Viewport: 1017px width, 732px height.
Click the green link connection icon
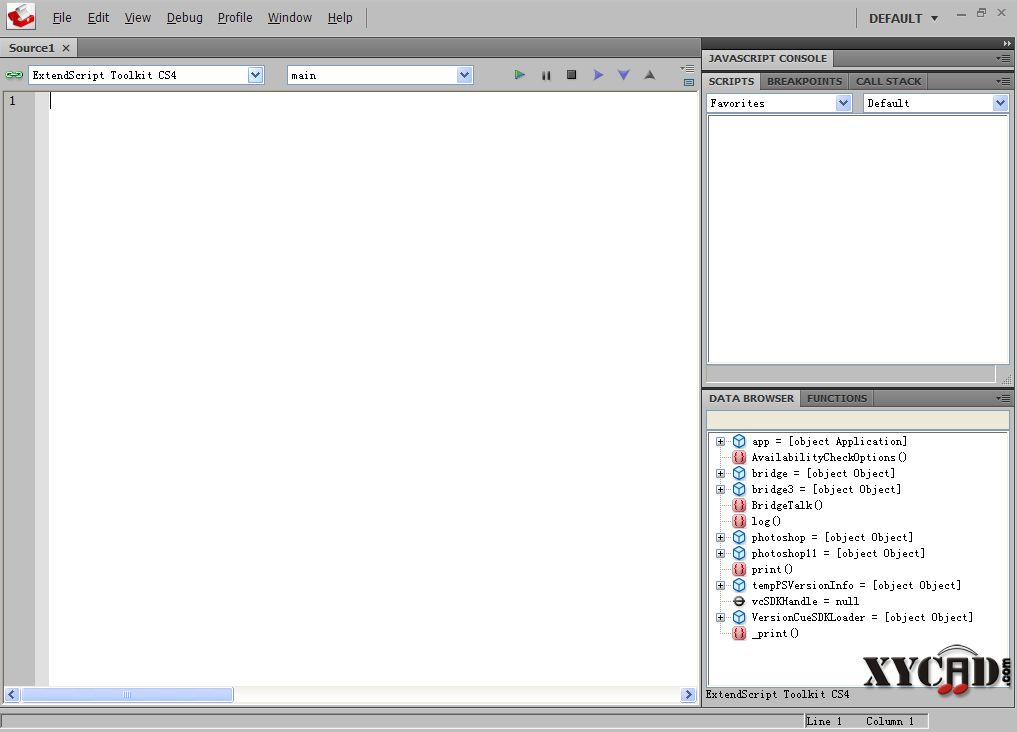pyautogui.click(x=14, y=75)
